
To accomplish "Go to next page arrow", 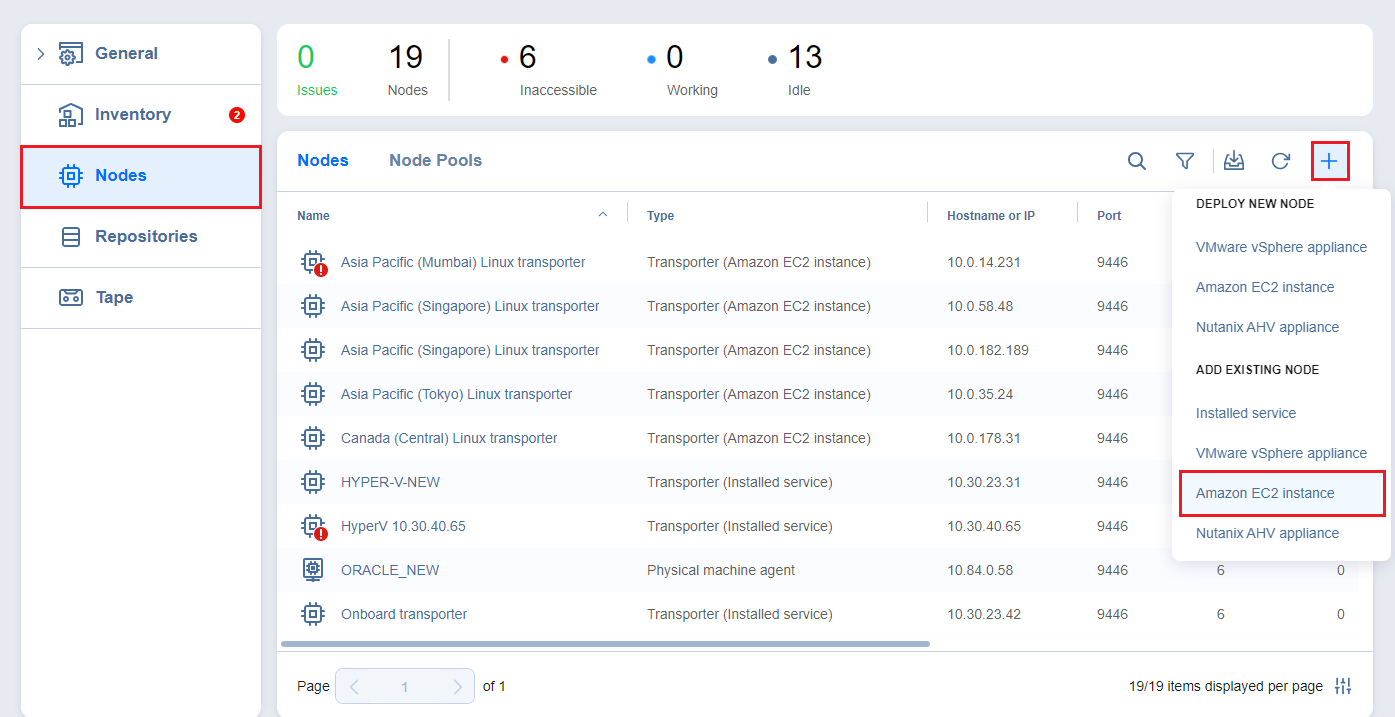I will click(x=457, y=687).
